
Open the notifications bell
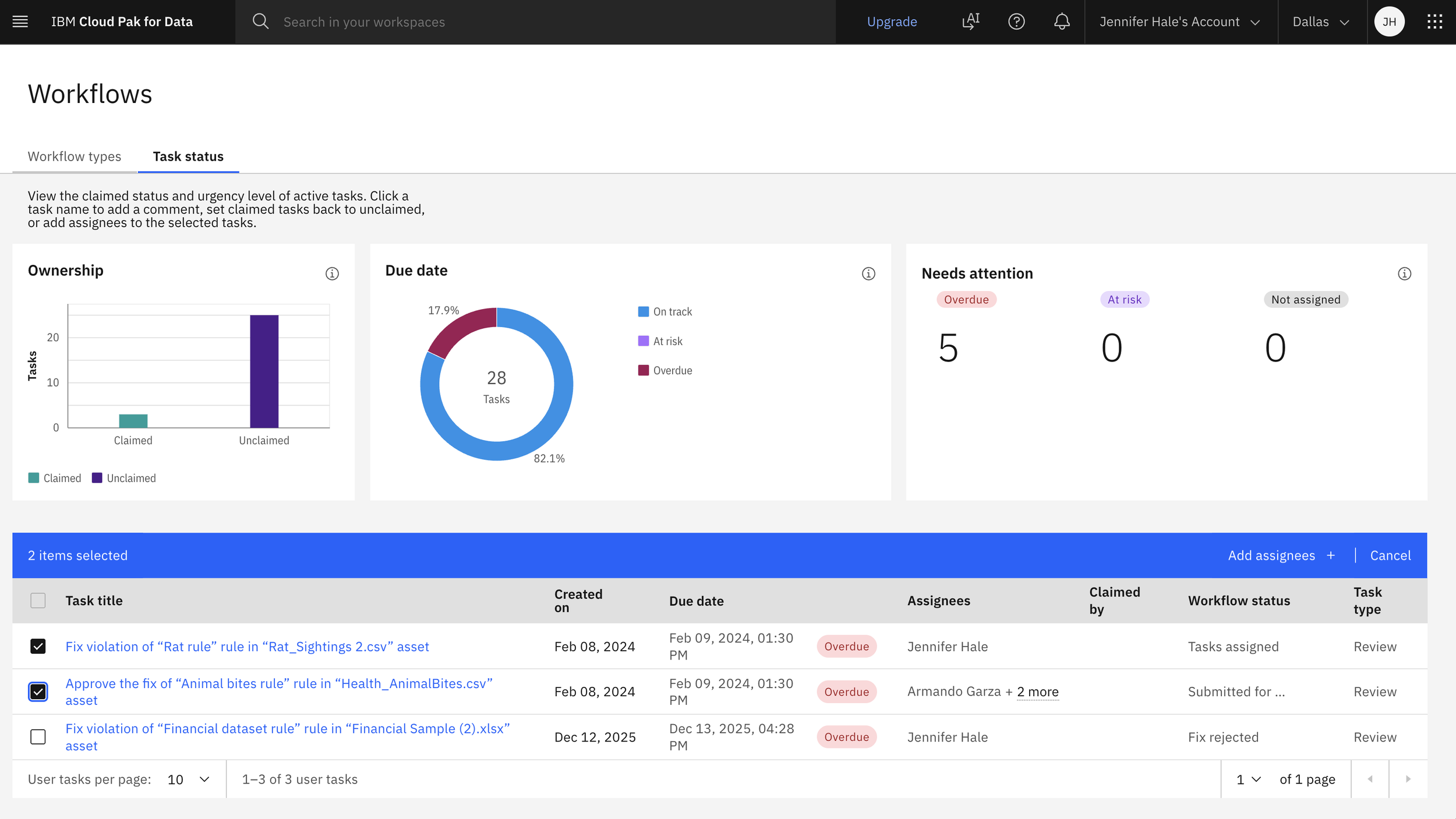tap(1062, 22)
